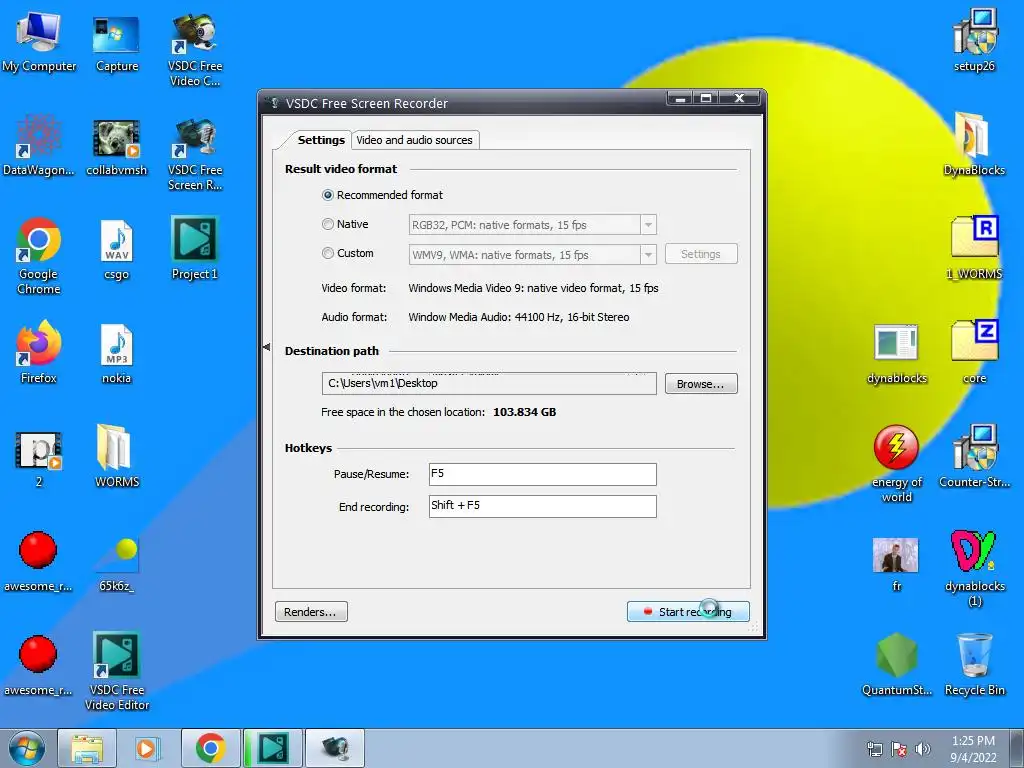The height and width of the screenshot is (768, 1024).
Task: Select Recommended format radio button
Action: pos(328,195)
